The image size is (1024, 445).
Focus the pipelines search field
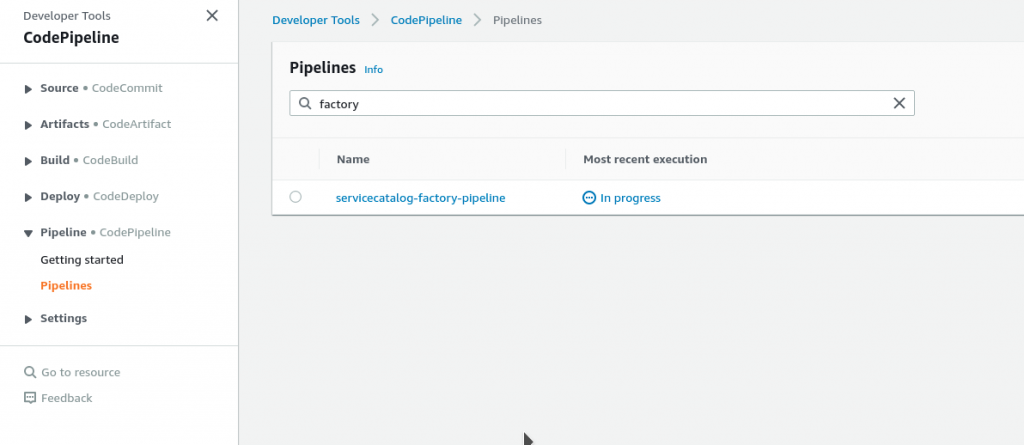(601, 103)
